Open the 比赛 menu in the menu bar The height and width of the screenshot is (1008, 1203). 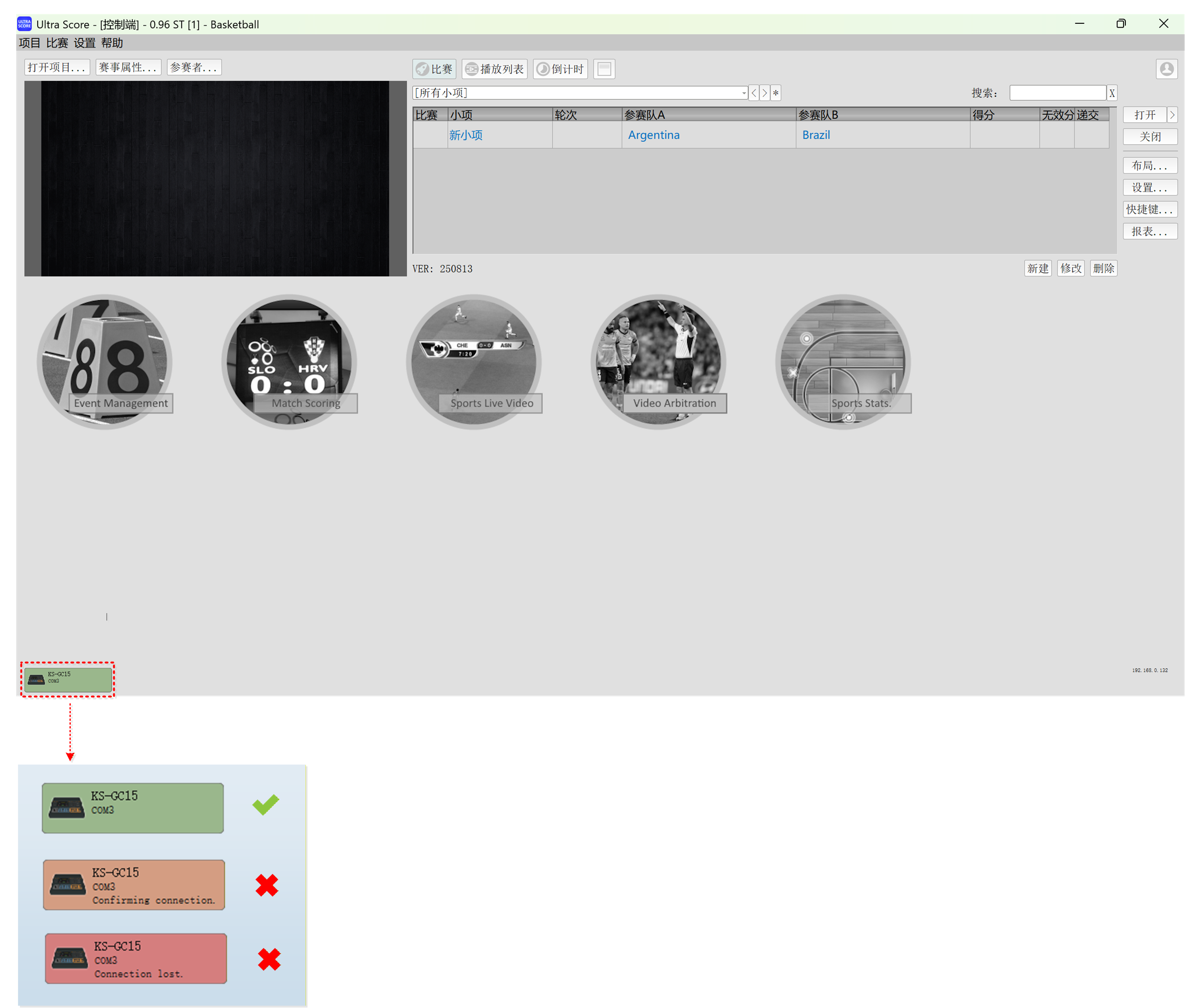tap(57, 43)
